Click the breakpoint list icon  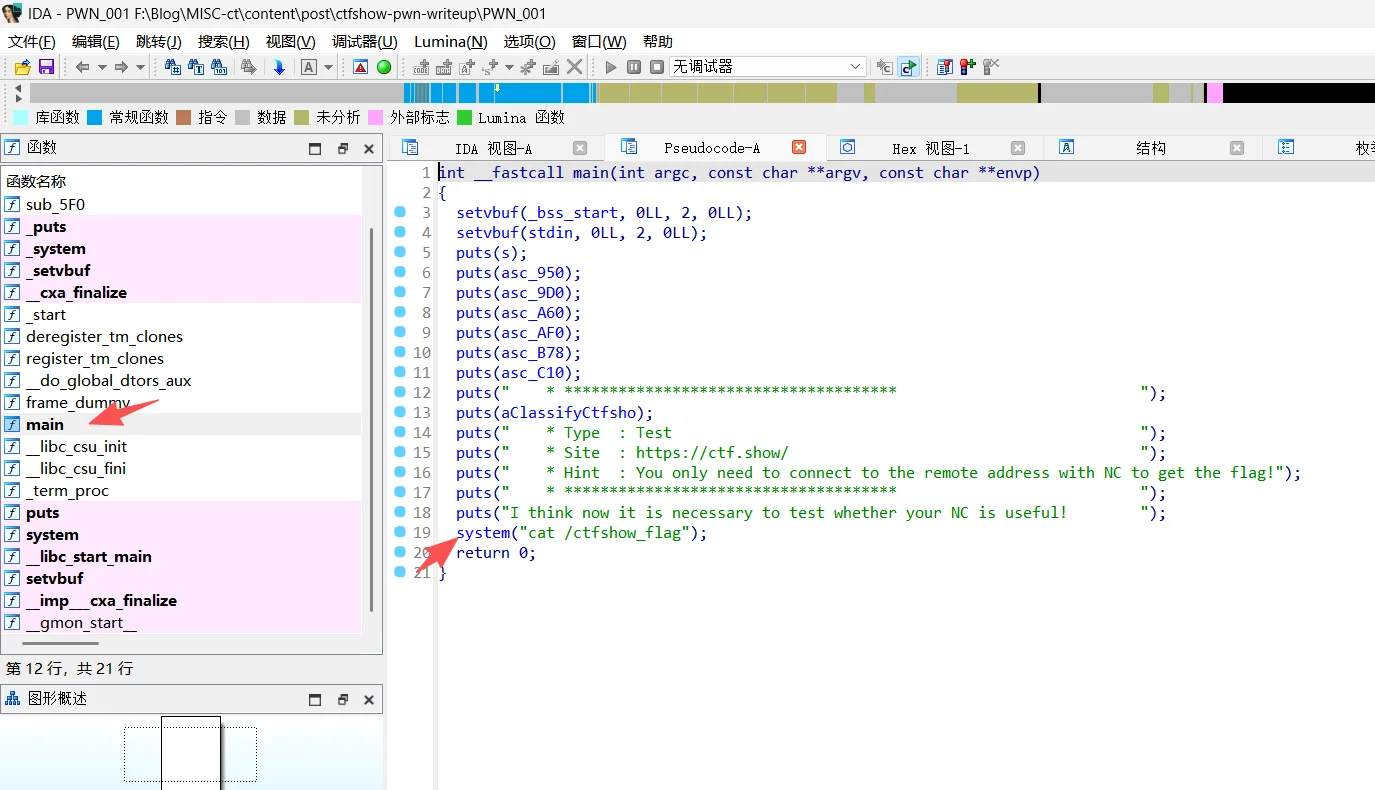click(945, 67)
